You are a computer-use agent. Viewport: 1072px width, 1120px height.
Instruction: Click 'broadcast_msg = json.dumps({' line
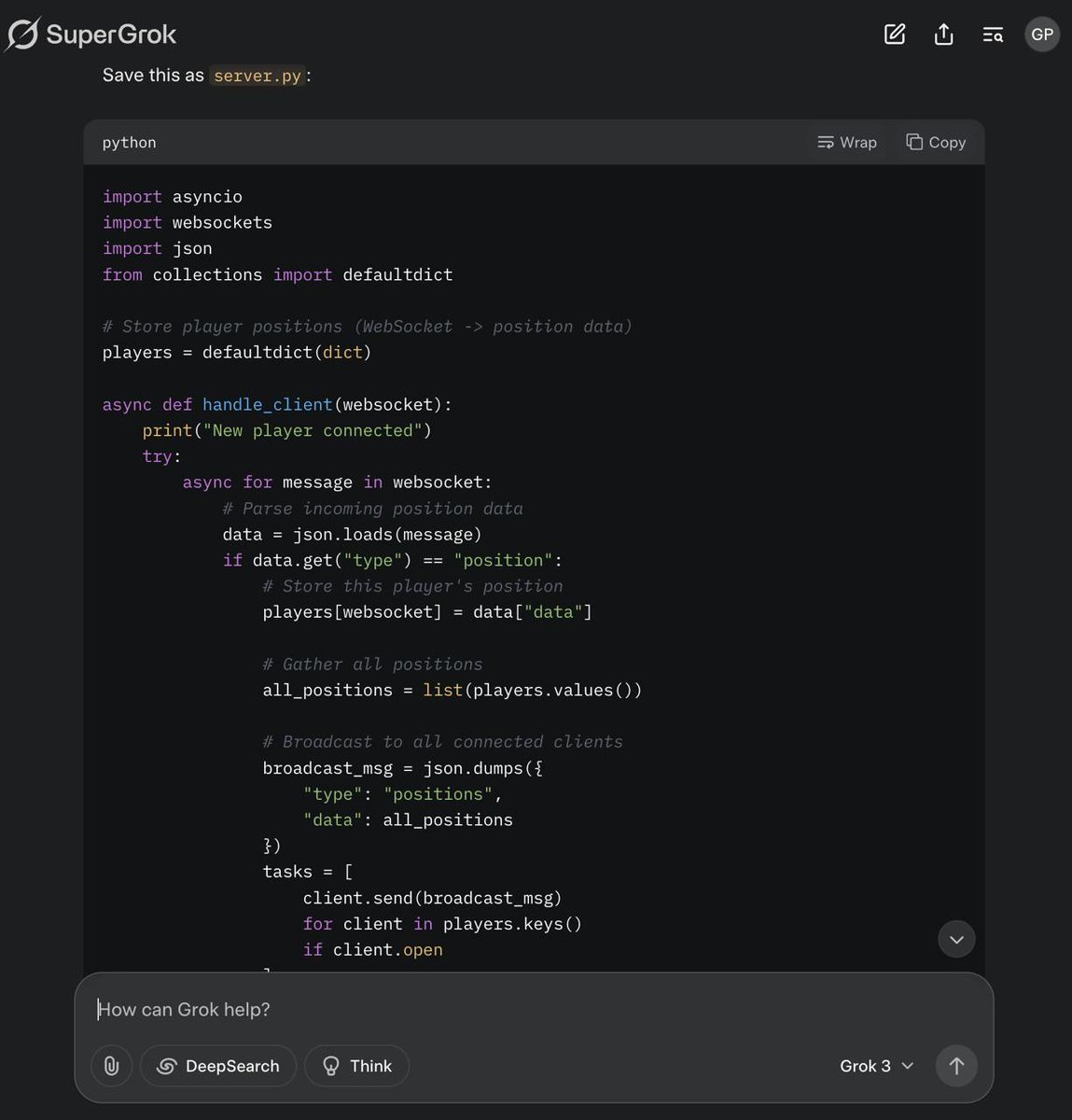[402, 767]
